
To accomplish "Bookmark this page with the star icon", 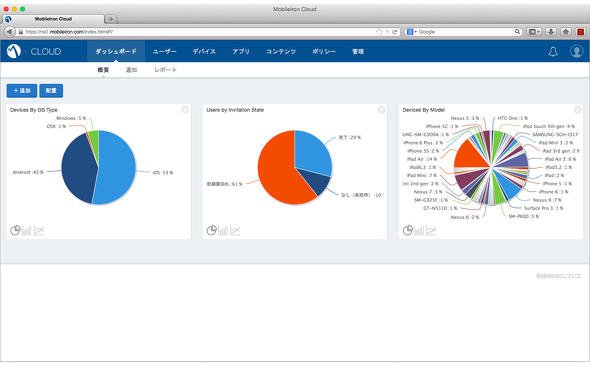I will 379,32.
